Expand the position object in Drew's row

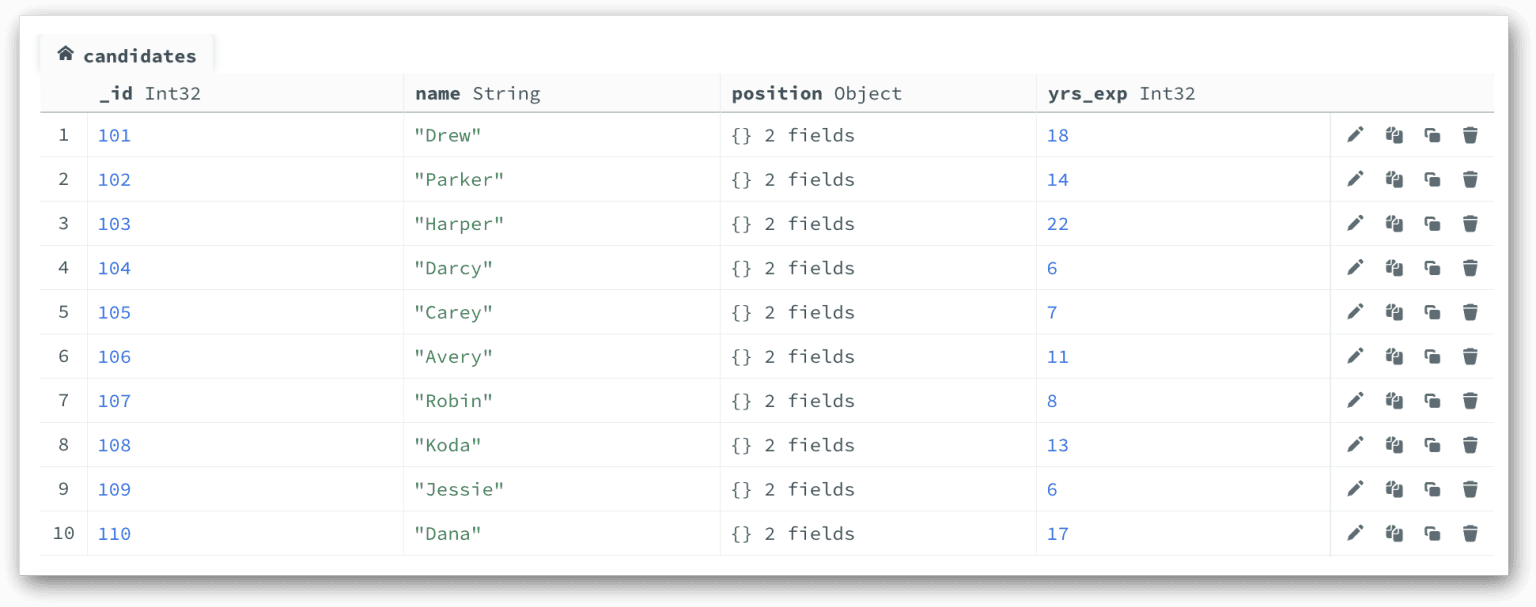tap(793, 135)
